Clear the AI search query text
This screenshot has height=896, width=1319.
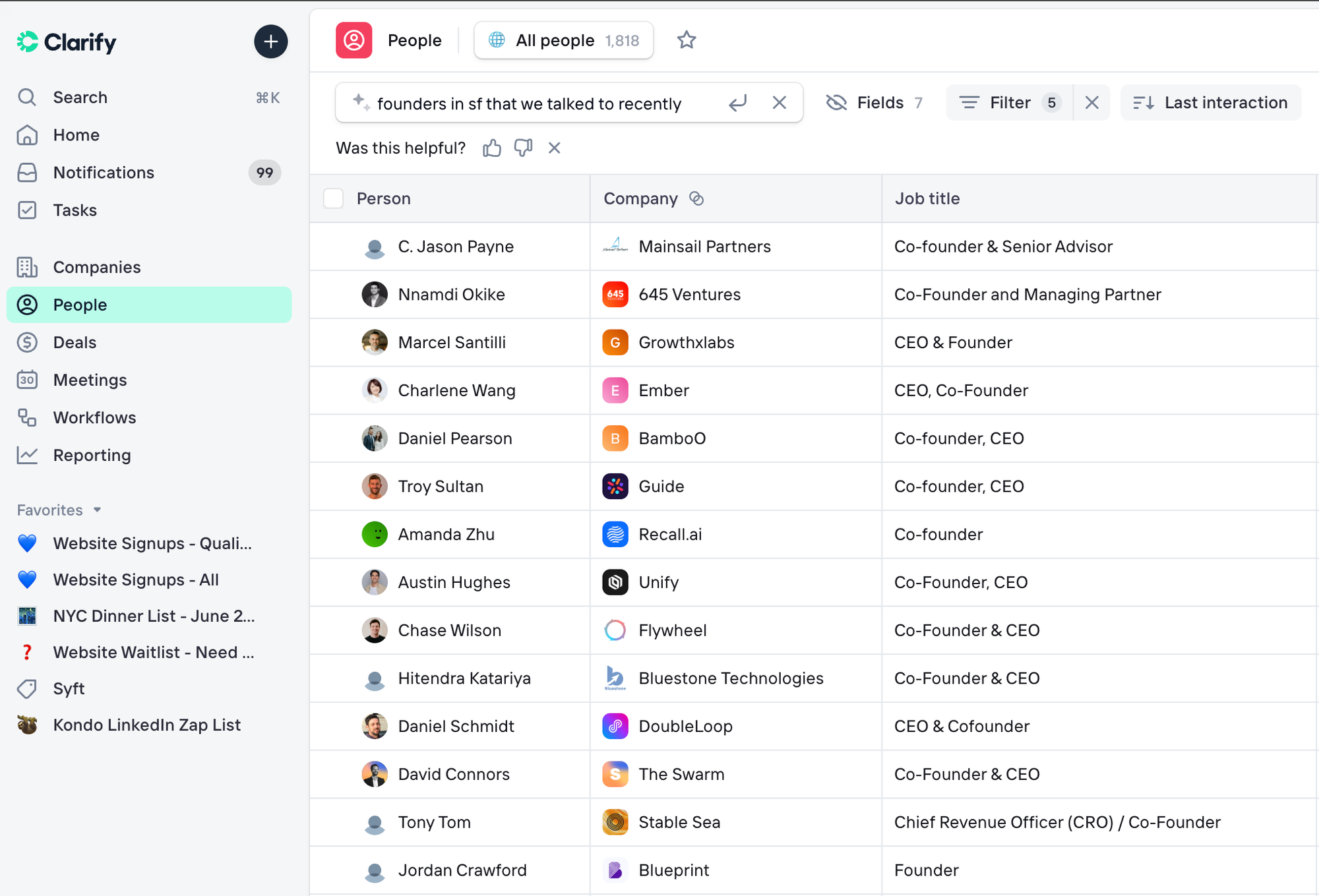(x=779, y=103)
